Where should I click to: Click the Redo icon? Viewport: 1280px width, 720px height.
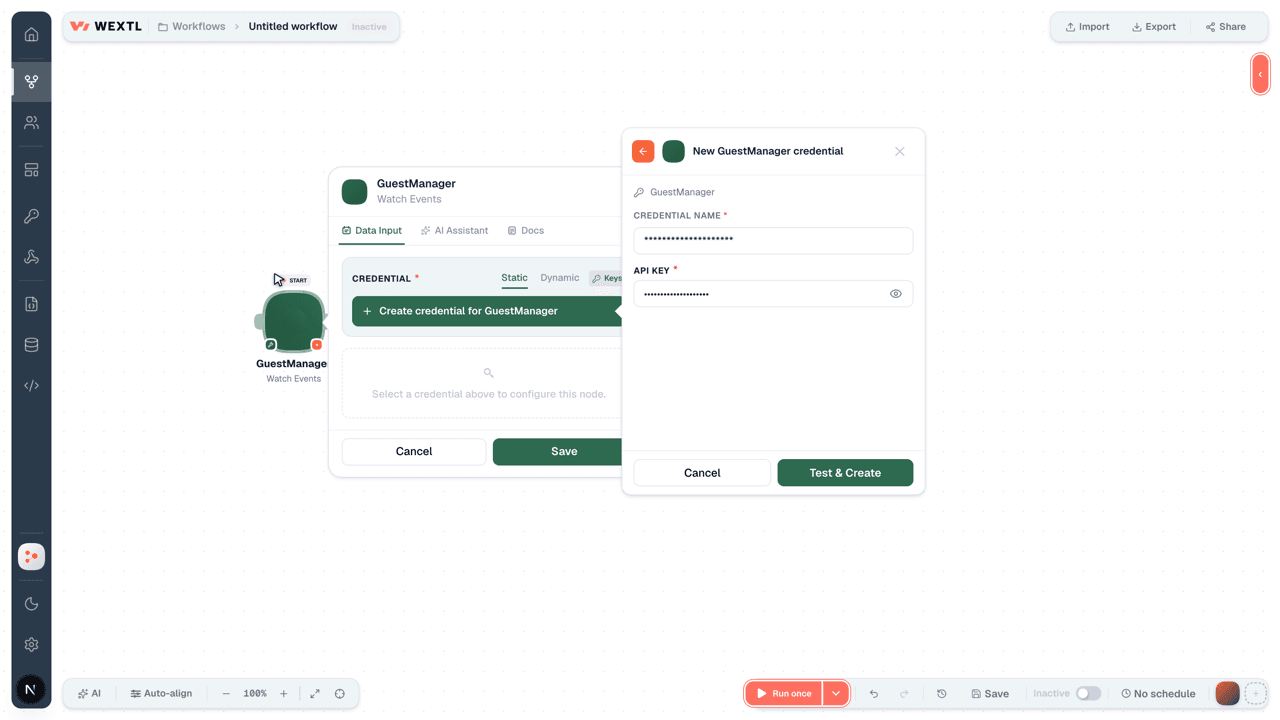(x=904, y=693)
